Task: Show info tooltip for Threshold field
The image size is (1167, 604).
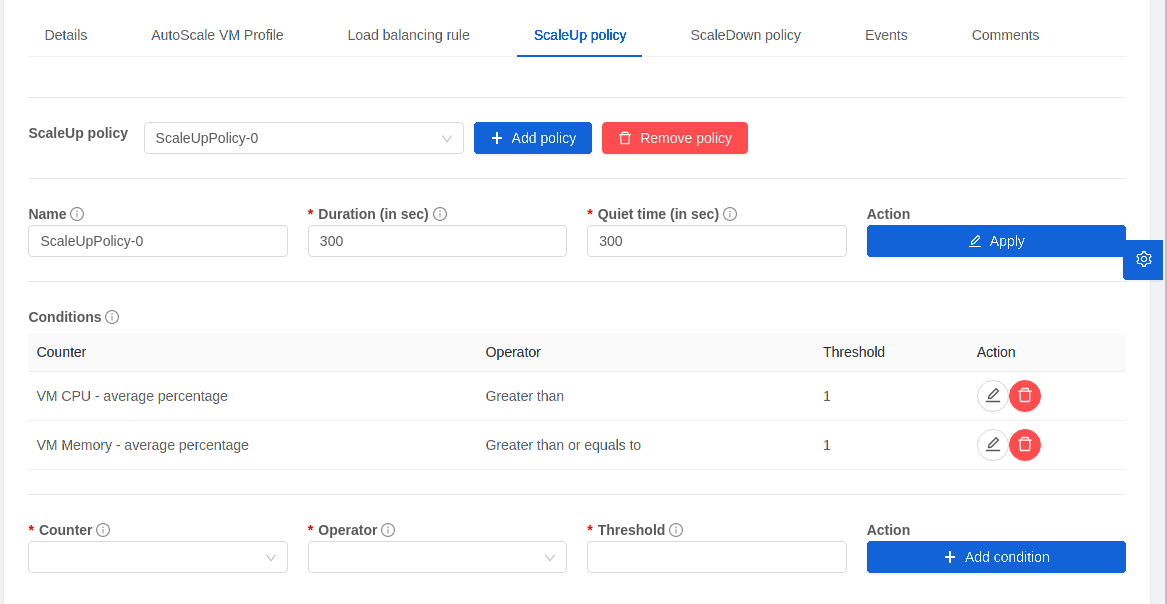Action: tap(676, 530)
